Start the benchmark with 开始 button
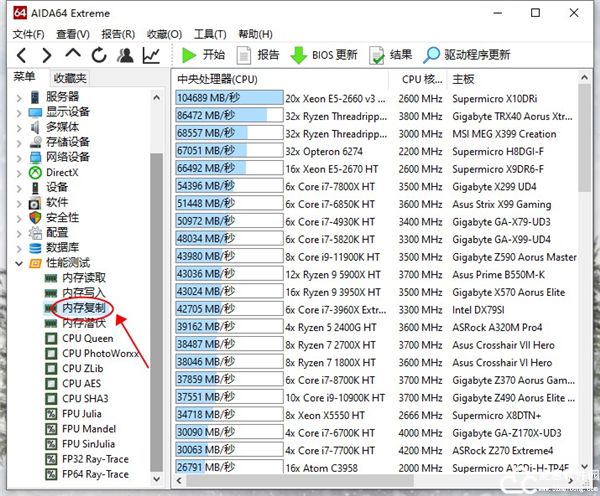Viewport: 600px width, 496px height. tap(203, 55)
